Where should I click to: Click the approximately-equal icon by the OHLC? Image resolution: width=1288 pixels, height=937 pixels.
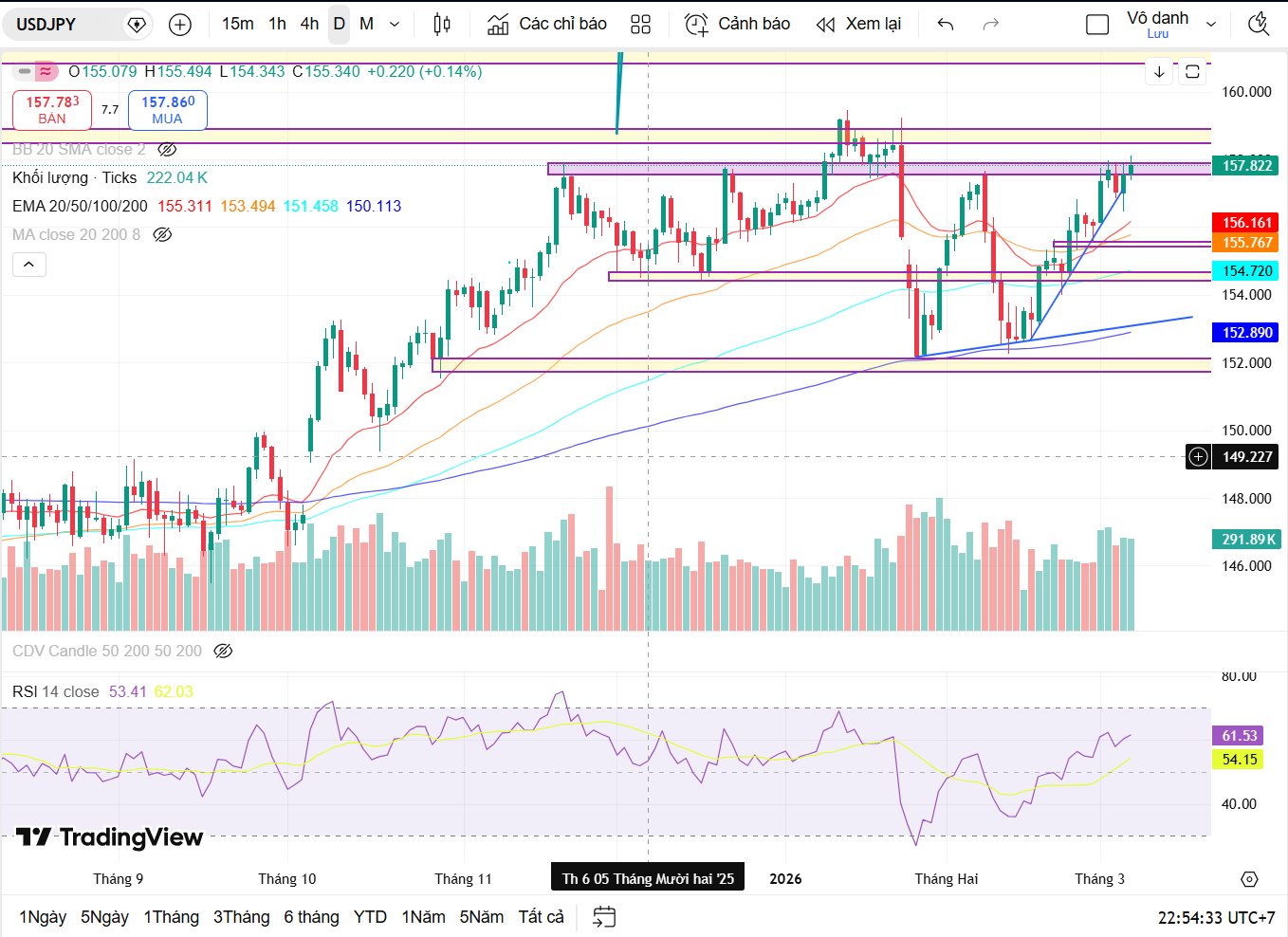pos(46,71)
